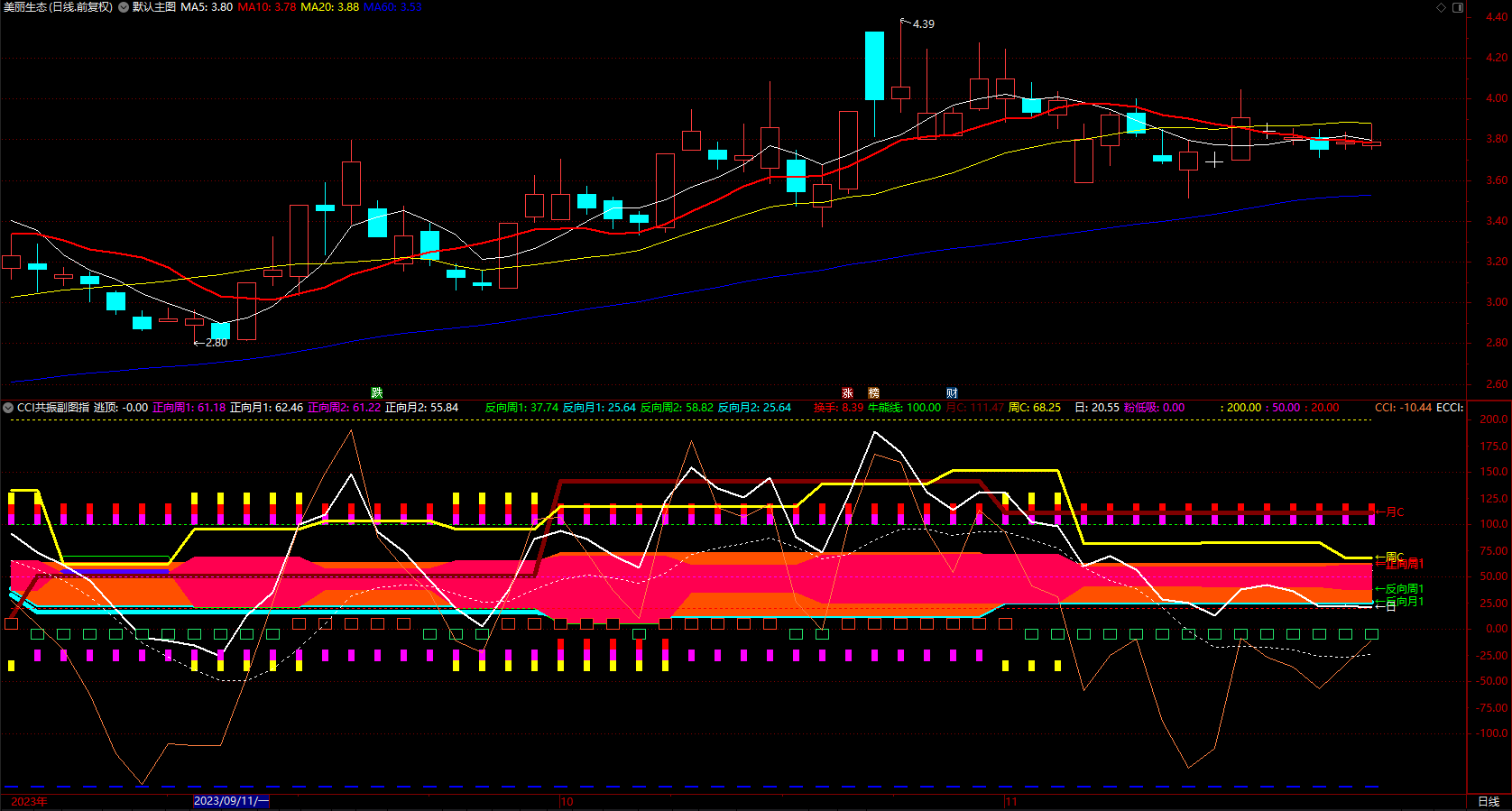Click the blue 财 event marker
Image resolution: width=1512 pixels, height=811 pixels.
coord(952,392)
